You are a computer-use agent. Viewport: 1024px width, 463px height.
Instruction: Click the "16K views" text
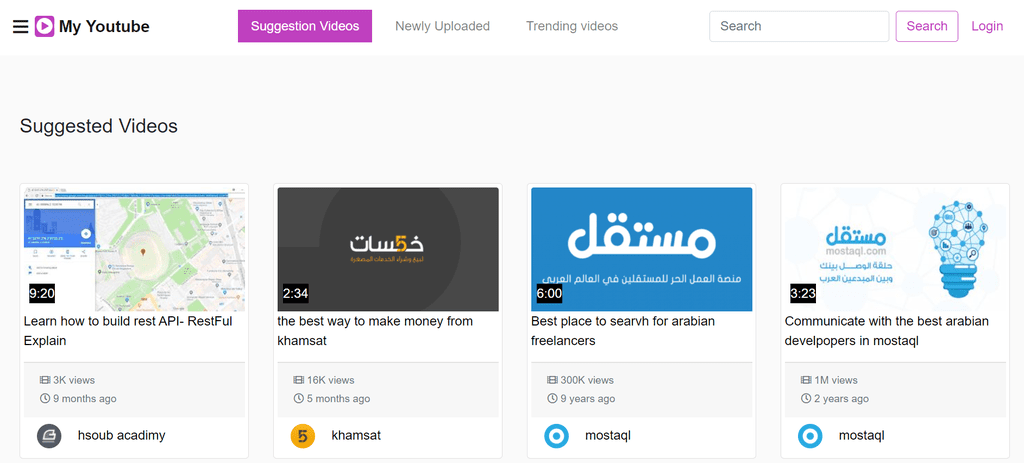(330, 380)
